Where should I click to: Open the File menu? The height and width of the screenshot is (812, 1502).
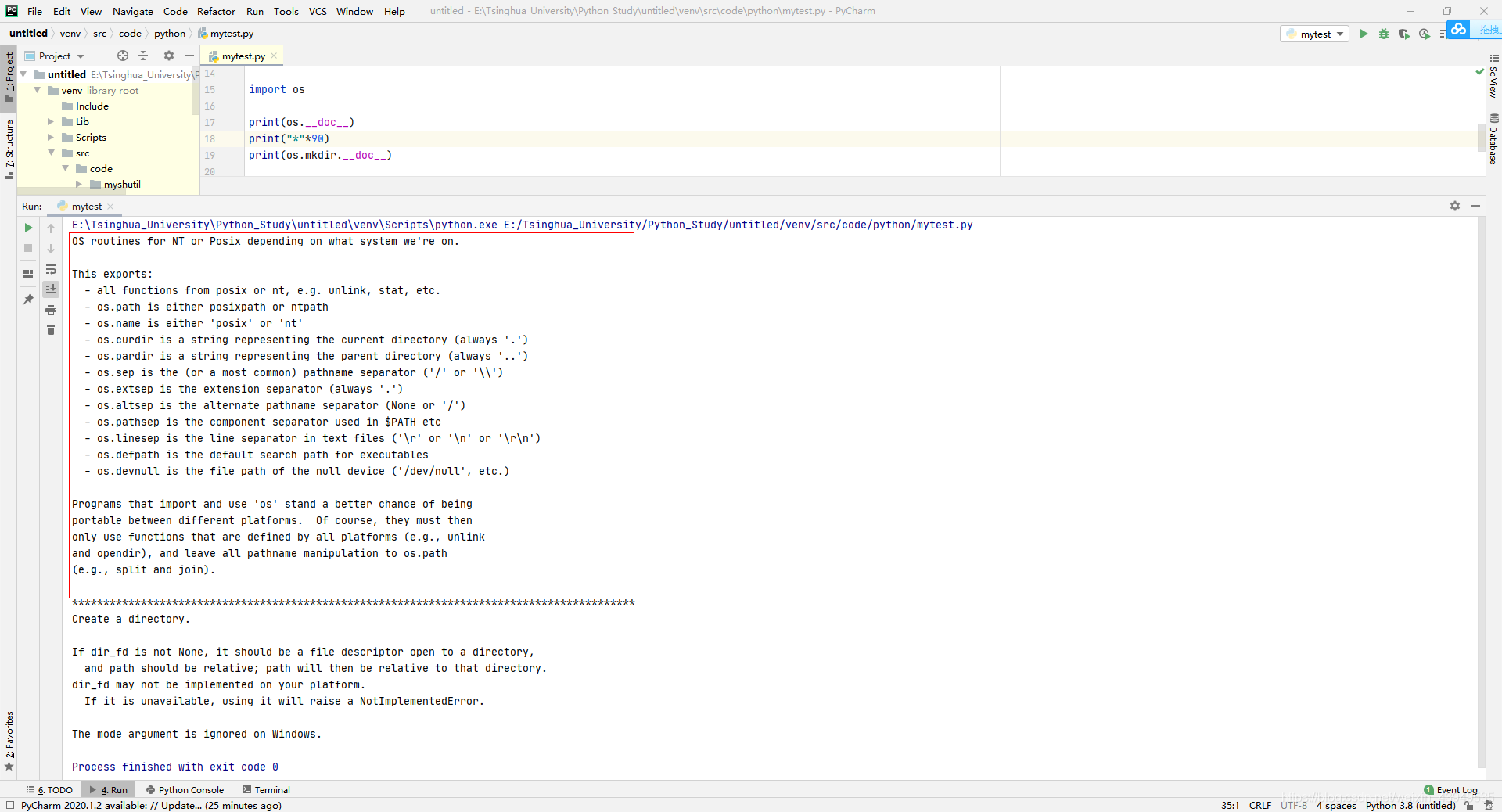click(34, 11)
